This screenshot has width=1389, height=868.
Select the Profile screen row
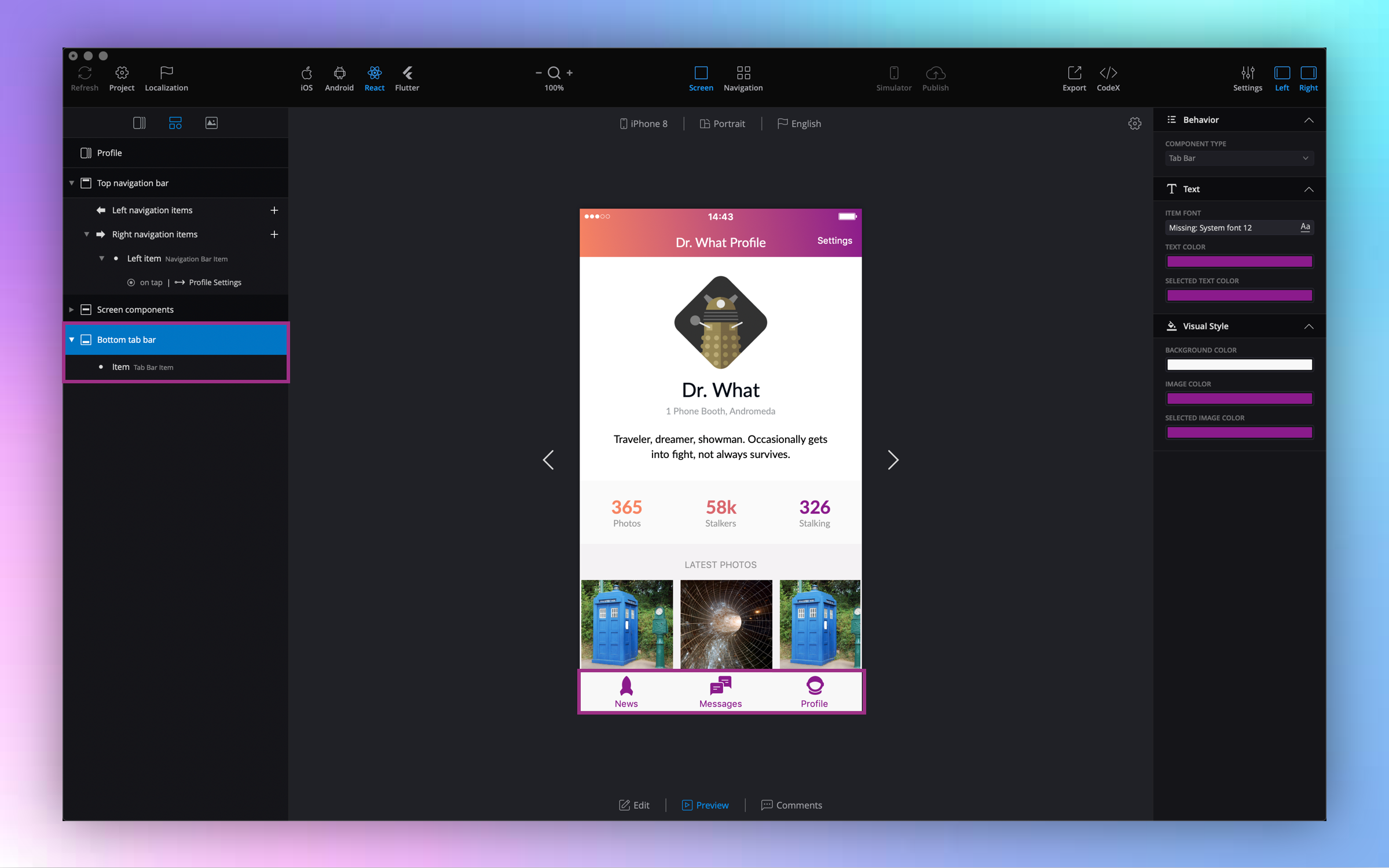pos(175,153)
